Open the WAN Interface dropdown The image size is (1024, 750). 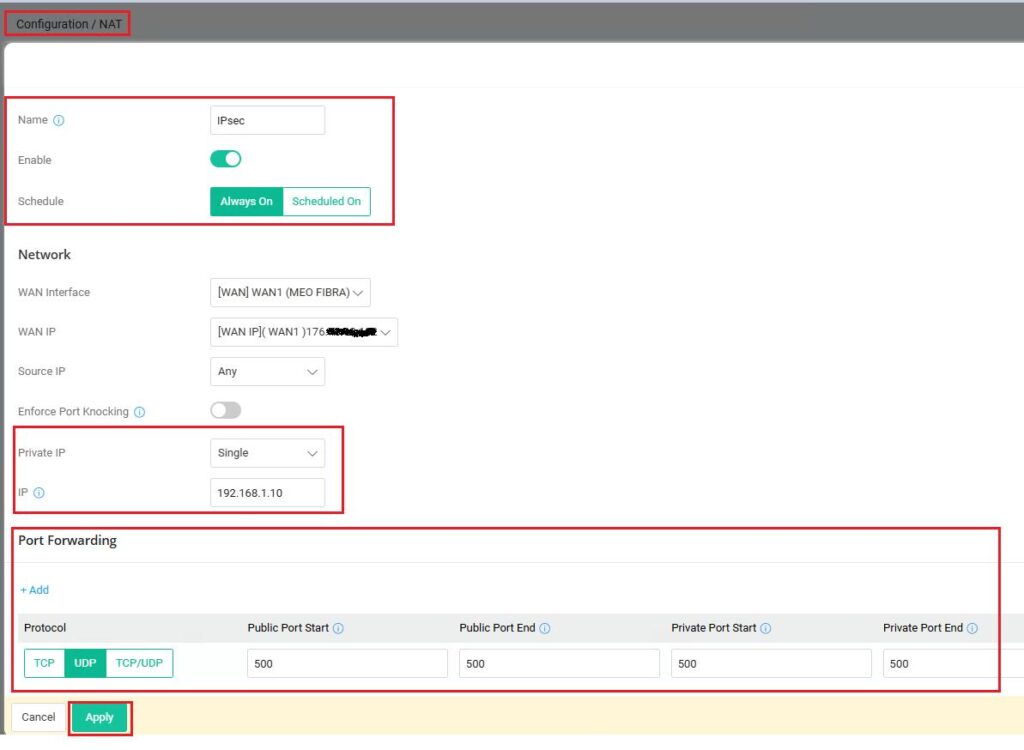pyautogui.click(x=290, y=292)
